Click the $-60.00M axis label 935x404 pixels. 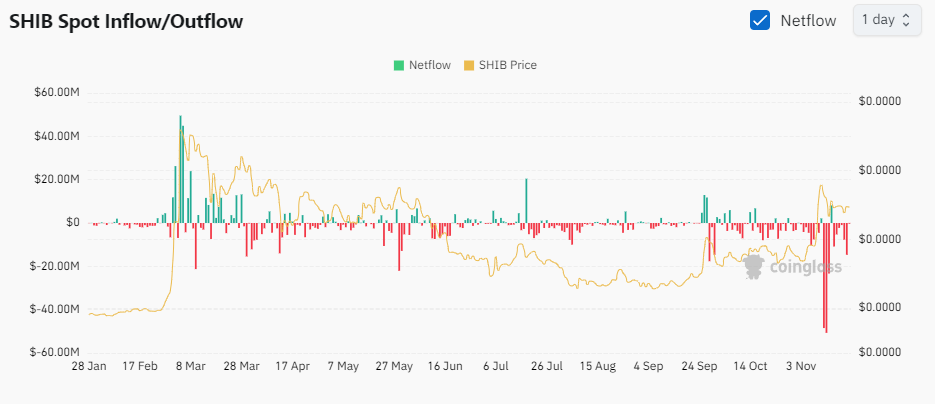click(55, 352)
